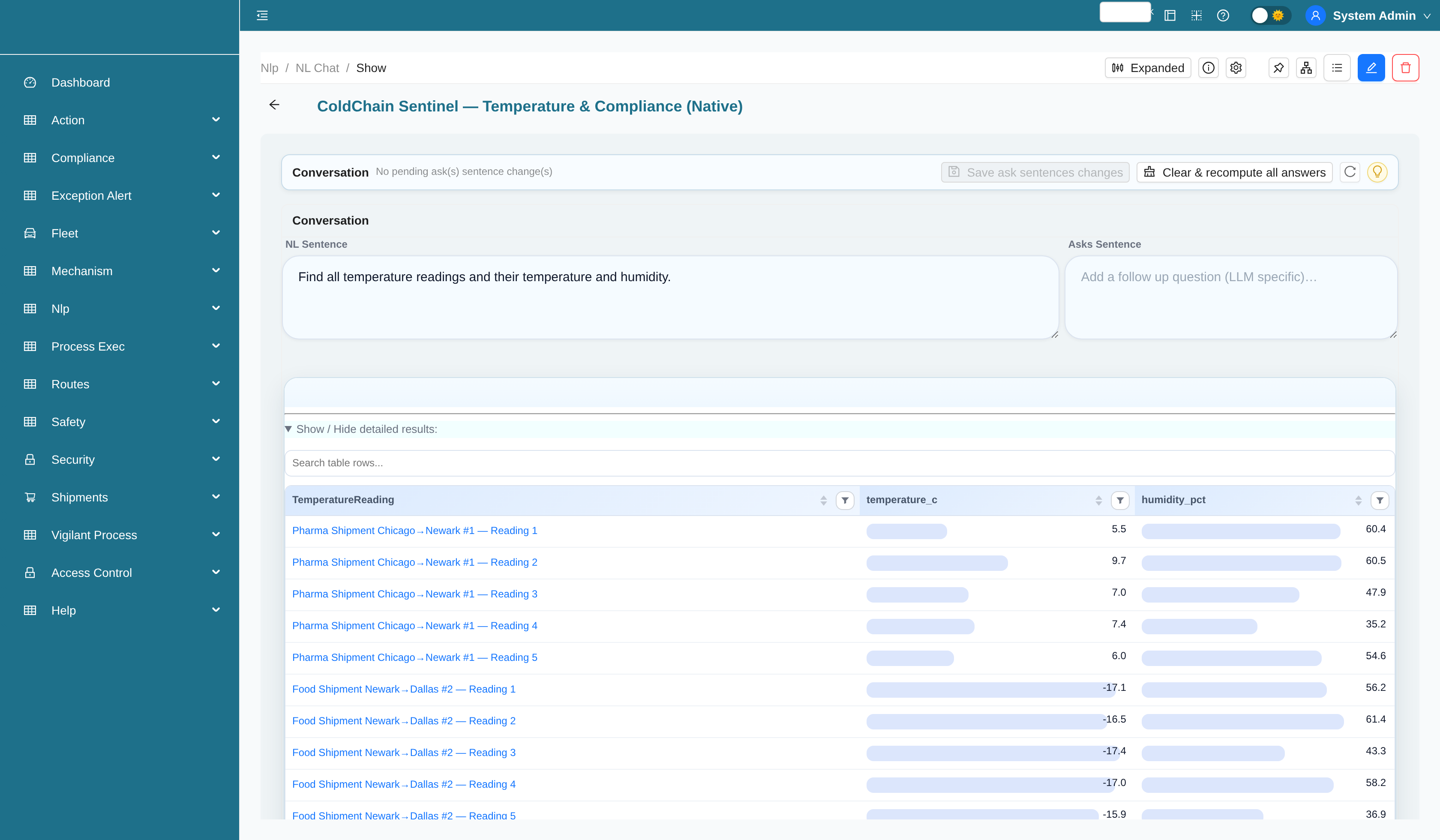Open the lightbulb suggestions icon
Viewport: 1440px width, 840px height.
(x=1377, y=172)
